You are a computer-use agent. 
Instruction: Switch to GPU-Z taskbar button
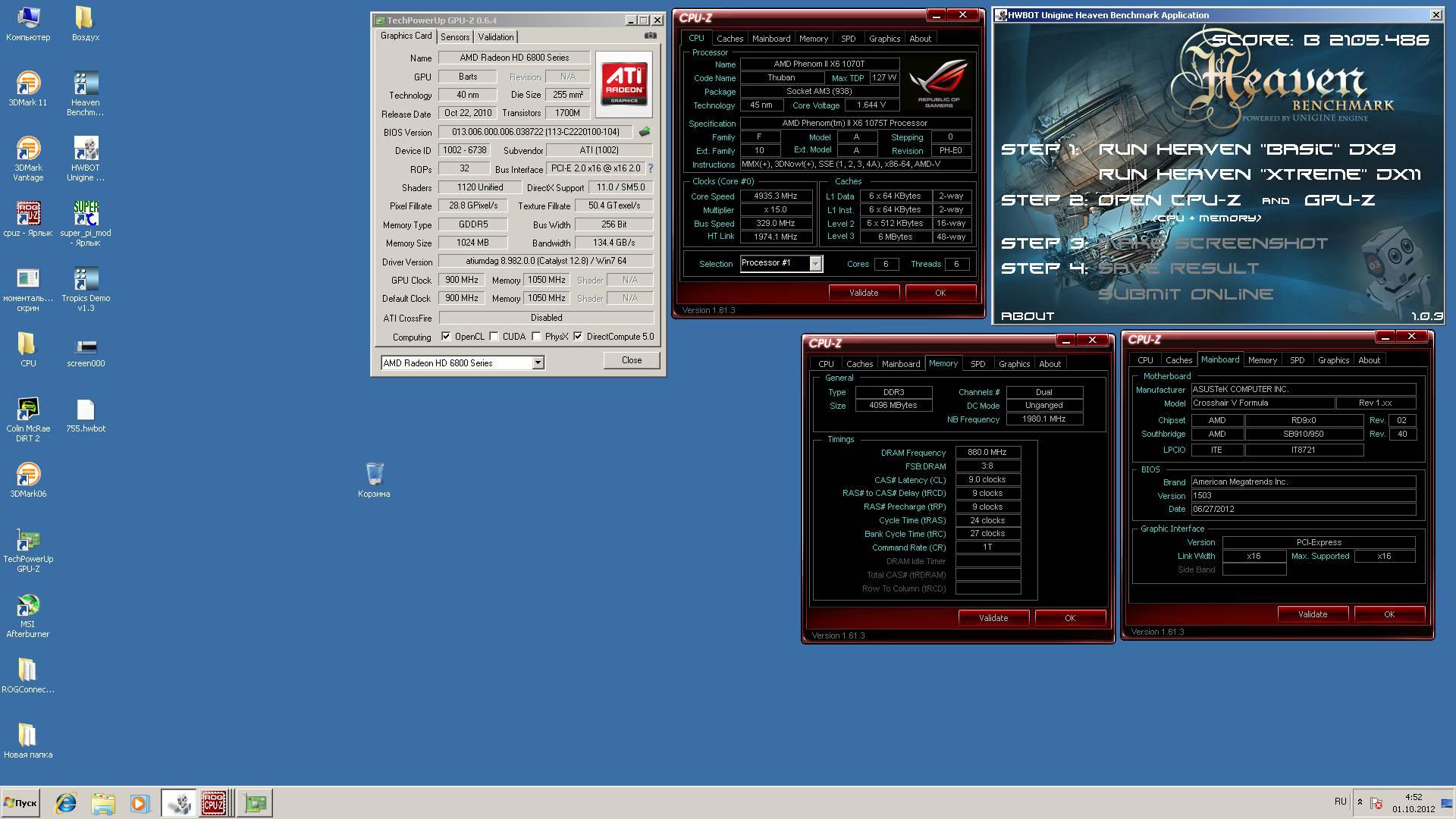[255, 803]
